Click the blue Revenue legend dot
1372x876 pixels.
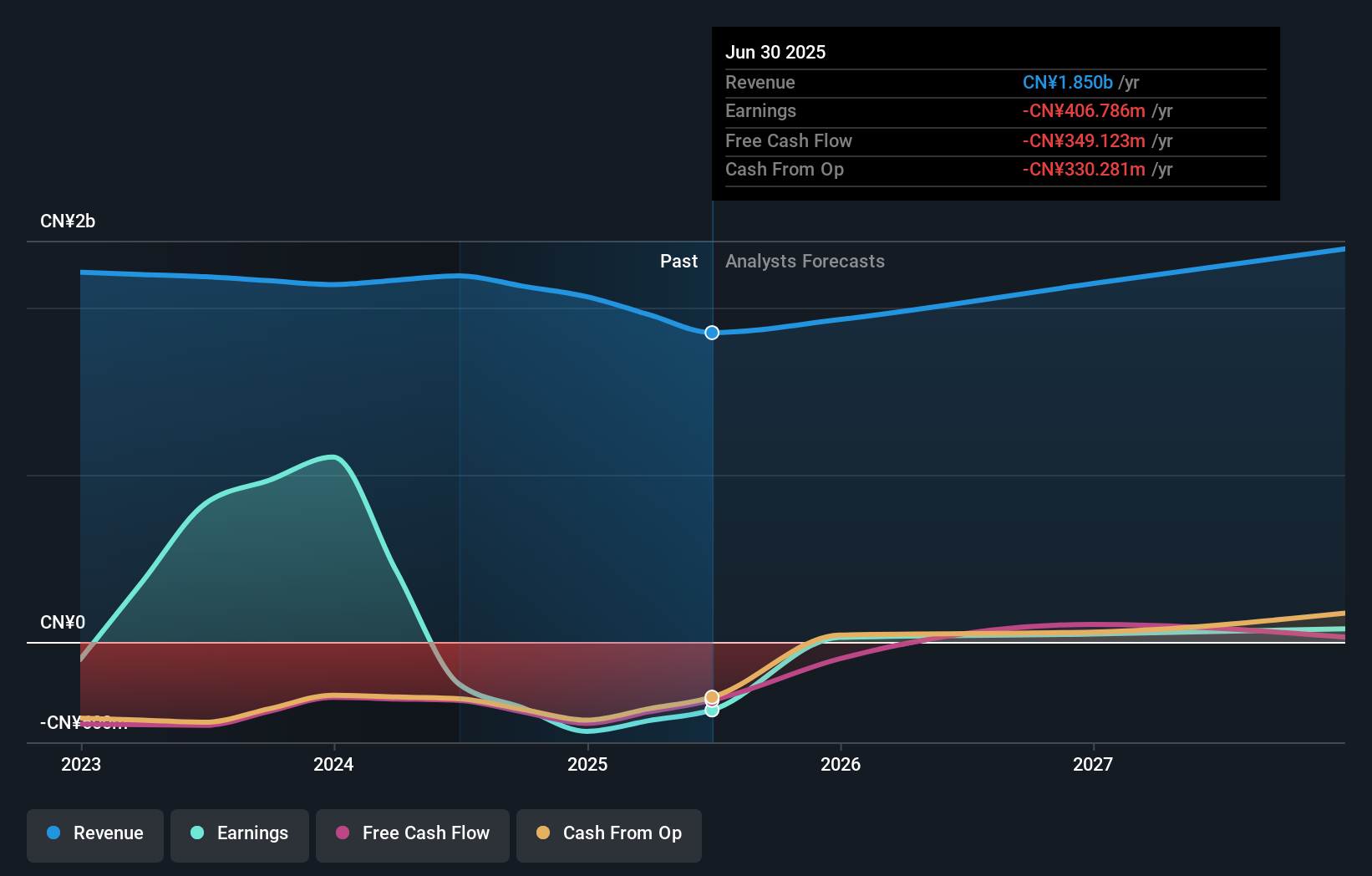point(54,833)
